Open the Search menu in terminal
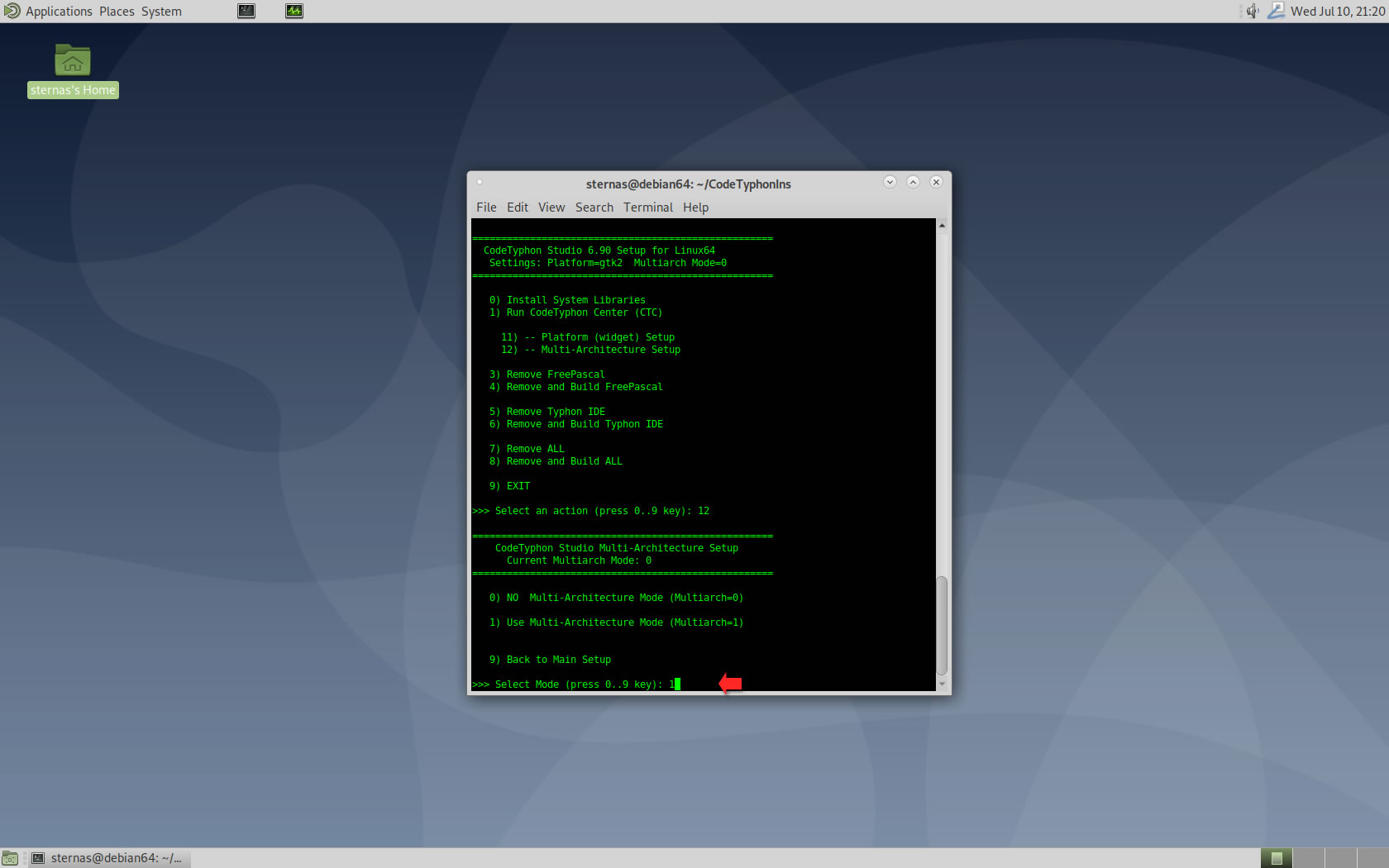1389x868 pixels. 594,207
